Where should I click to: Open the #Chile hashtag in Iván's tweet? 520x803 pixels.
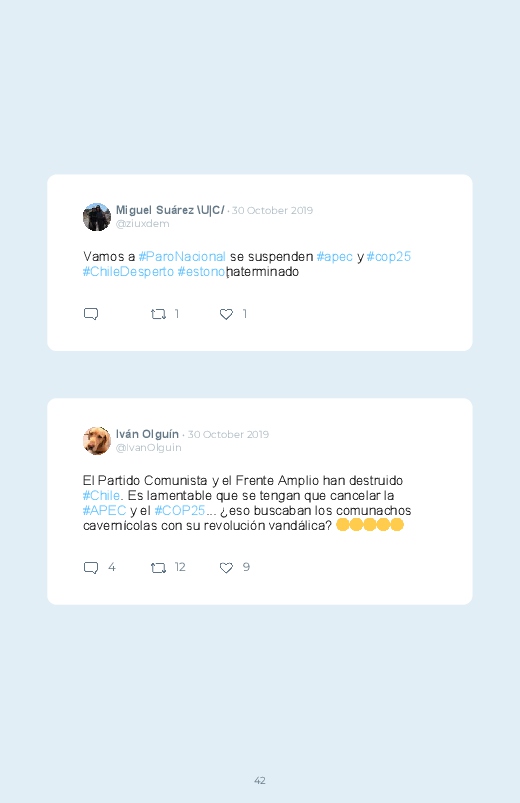click(x=101, y=496)
